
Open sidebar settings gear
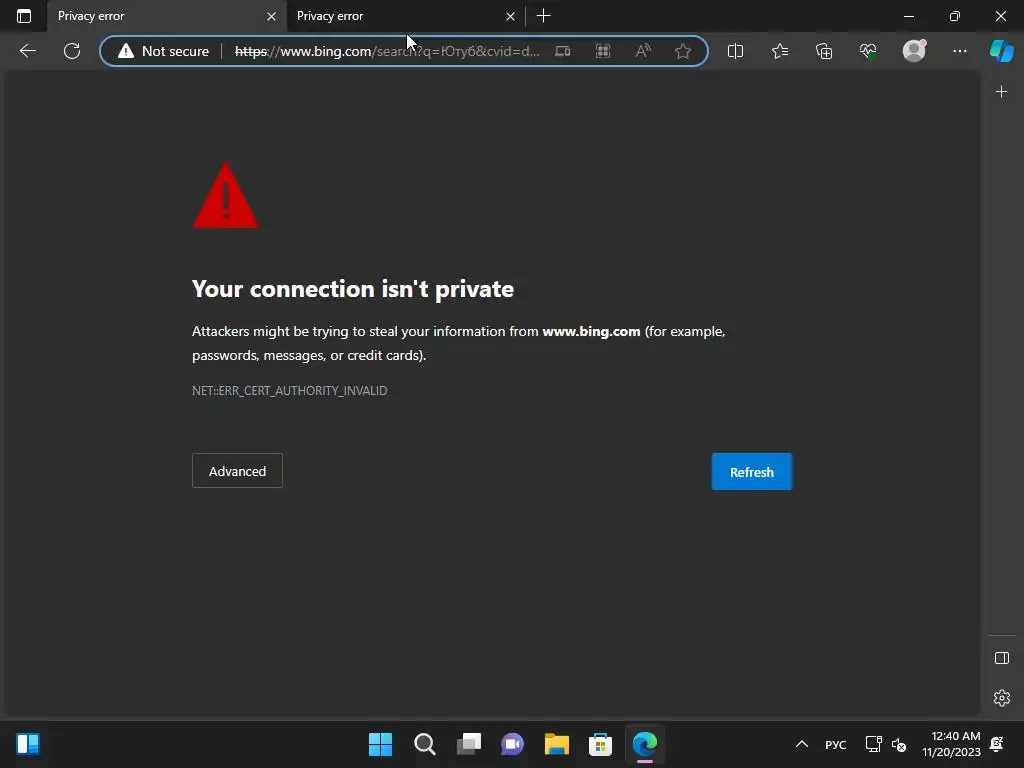pyautogui.click(x=1001, y=697)
